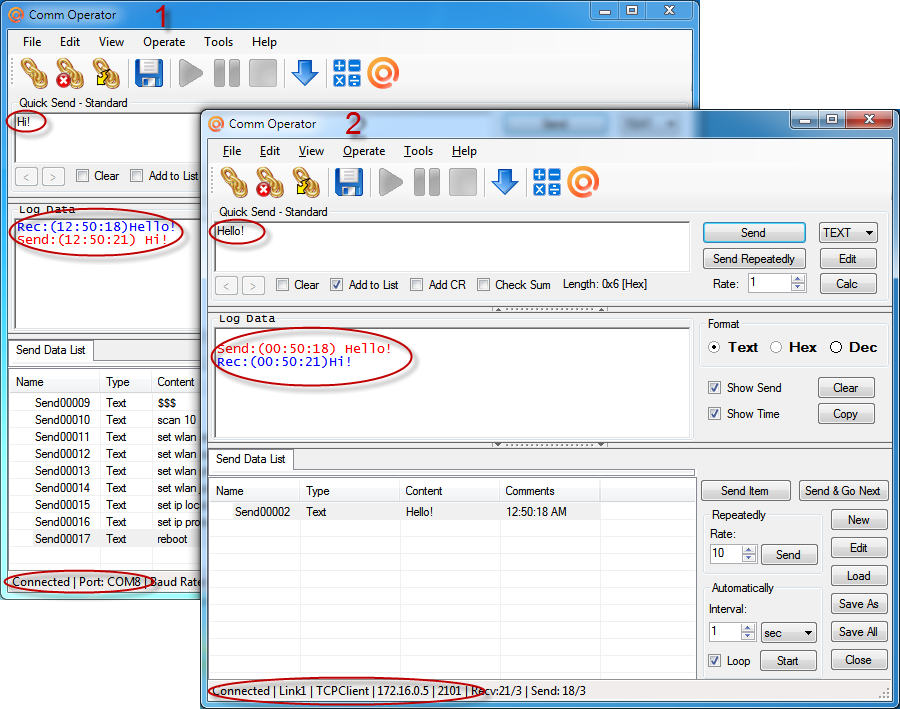Open the calculator icon in window 1 toolbar
Image resolution: width=900 pixels, height=709 pixels.
347,73
